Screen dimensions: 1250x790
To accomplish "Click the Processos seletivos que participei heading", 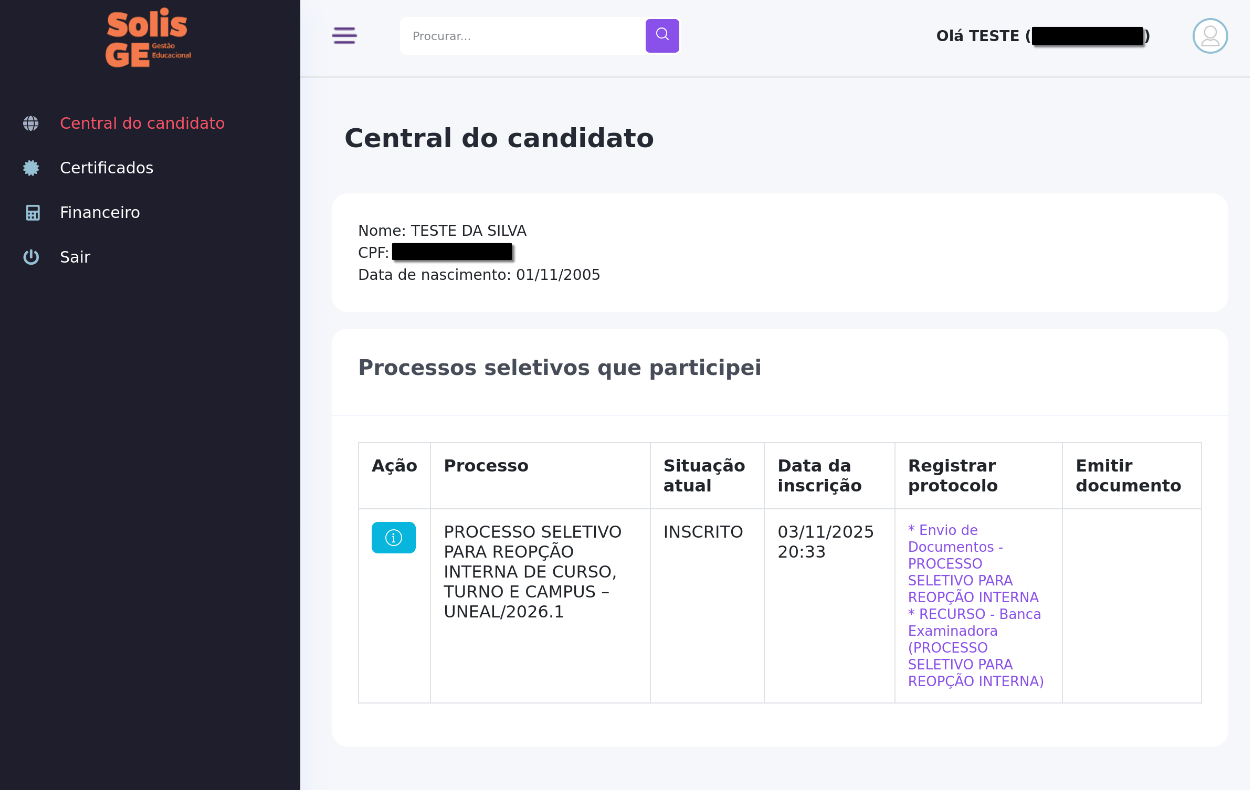I will coord(560,367).
